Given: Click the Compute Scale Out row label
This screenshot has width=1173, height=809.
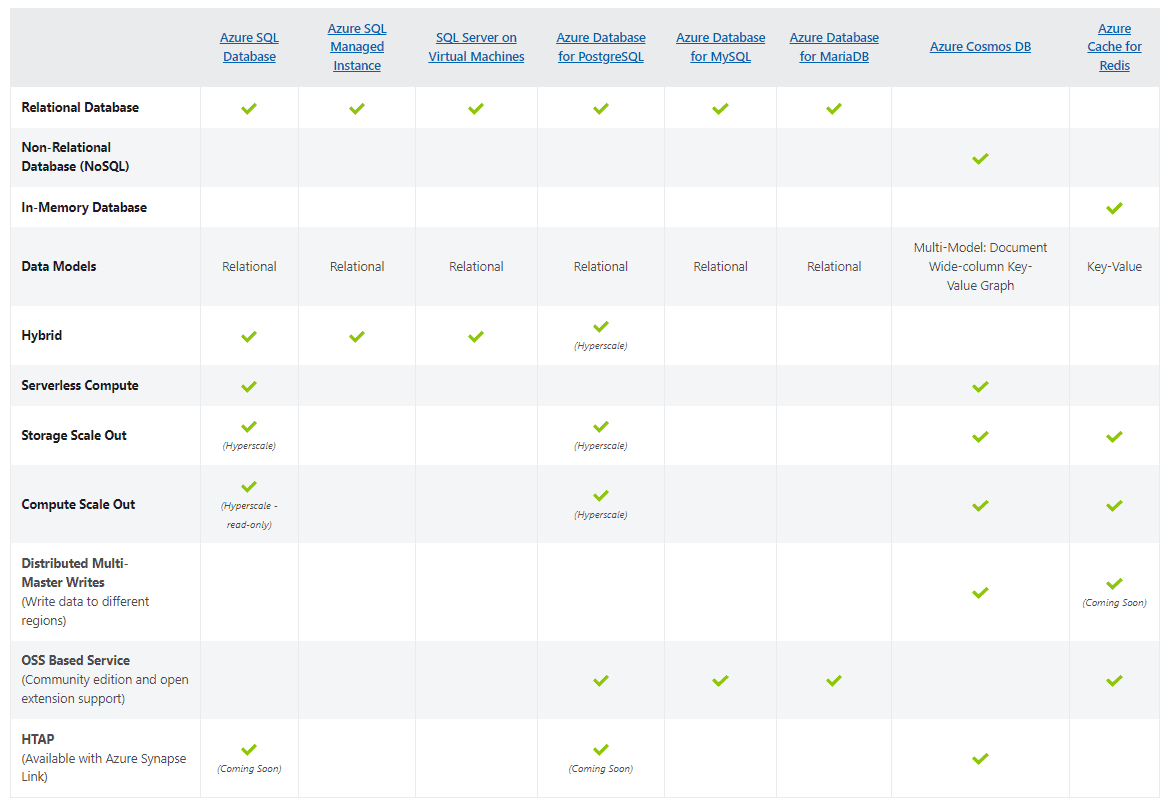Looking at the screenshot, I should [x=78, y=504].
